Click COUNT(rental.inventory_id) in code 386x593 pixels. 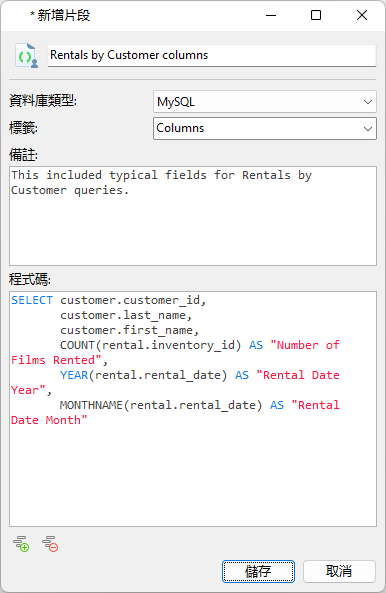pyautogui.click(x=150, y=345)
